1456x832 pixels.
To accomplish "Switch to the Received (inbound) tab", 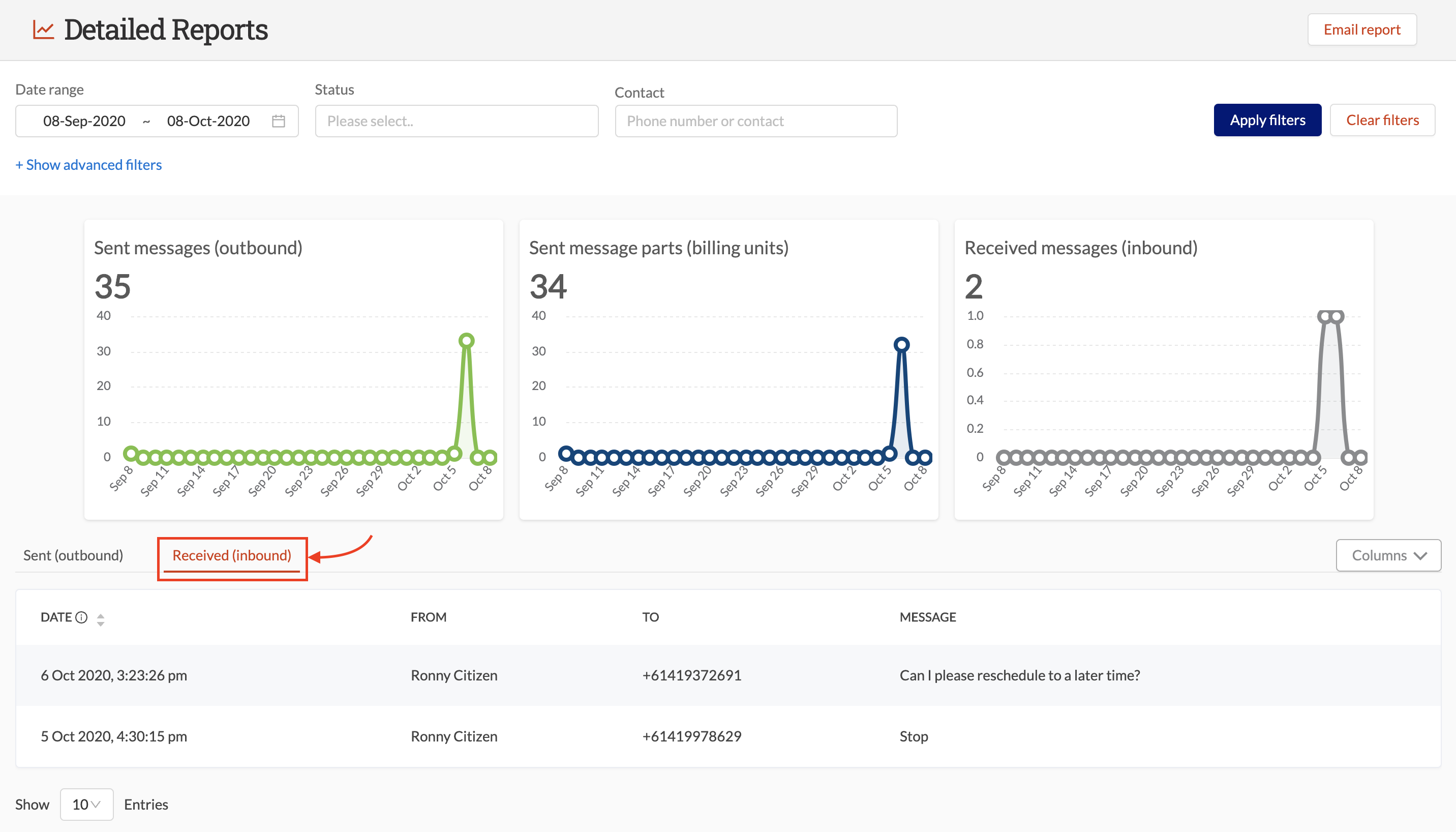I will pos(232,555).
